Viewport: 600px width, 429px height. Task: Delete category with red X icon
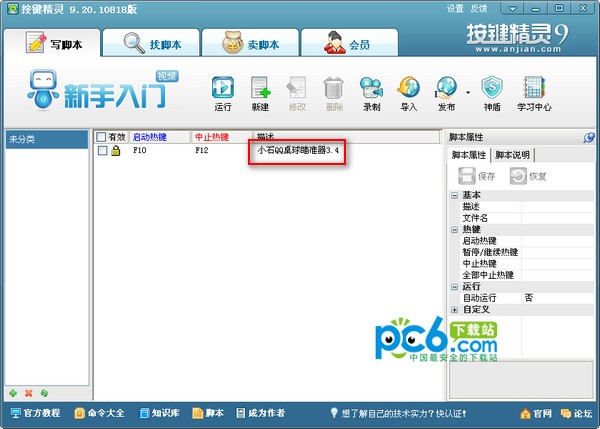pos(29,393)
